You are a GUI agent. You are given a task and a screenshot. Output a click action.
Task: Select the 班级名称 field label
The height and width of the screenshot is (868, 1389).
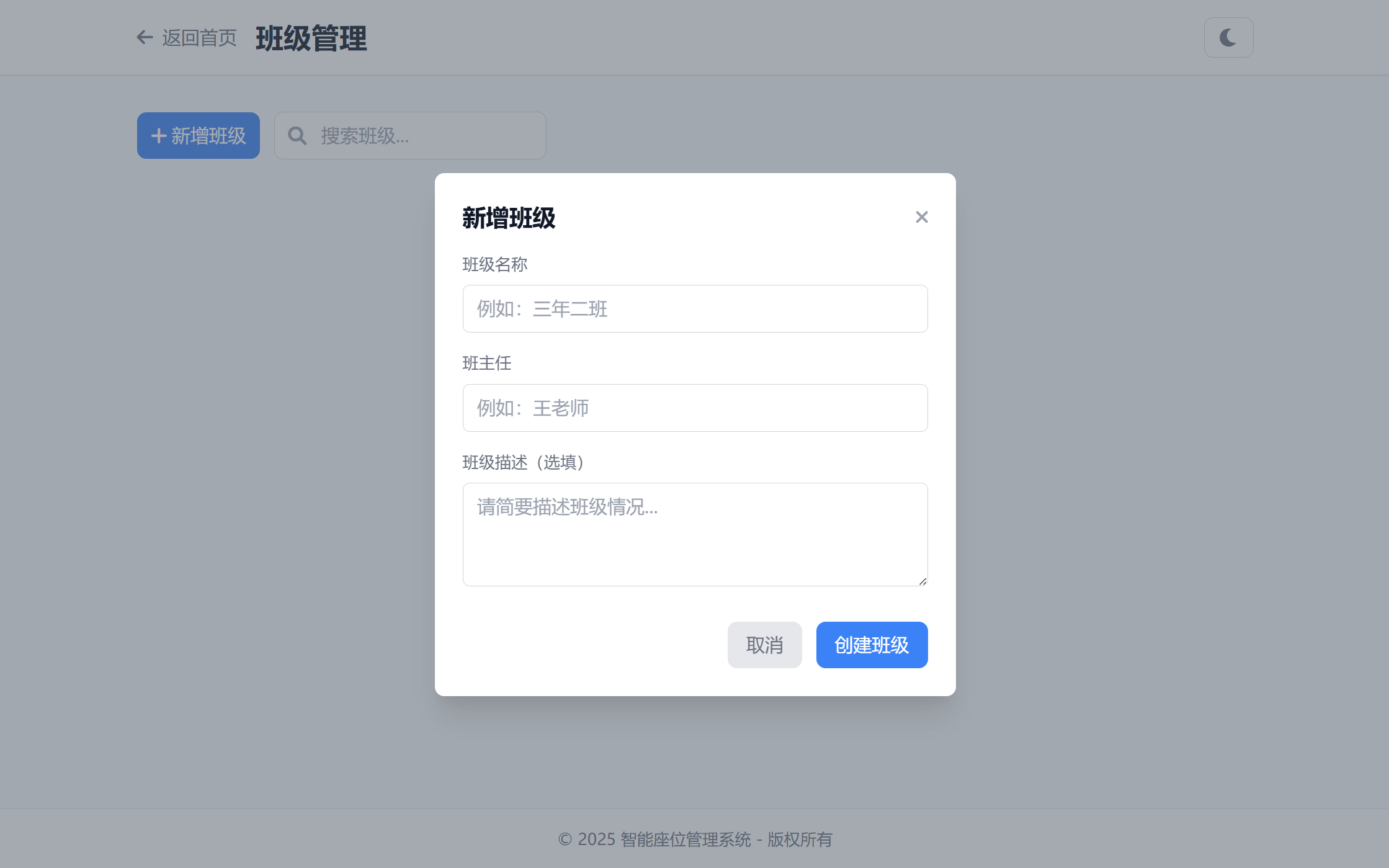point(494,264)
